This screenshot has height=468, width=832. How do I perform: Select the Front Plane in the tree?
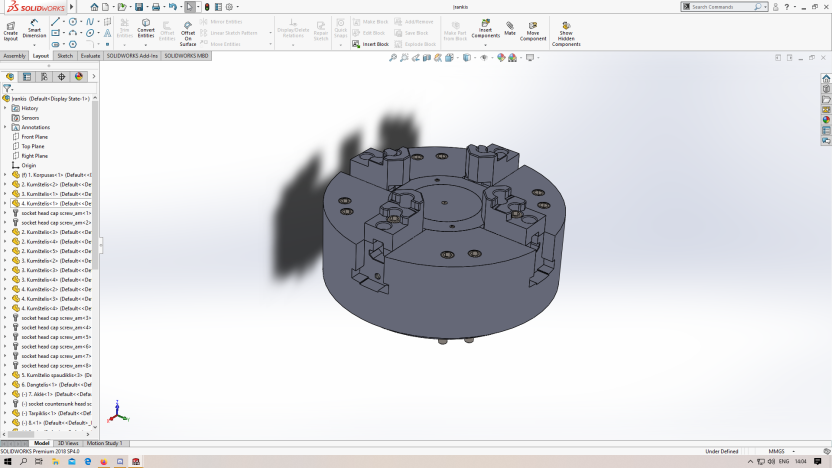pos(34,137)
